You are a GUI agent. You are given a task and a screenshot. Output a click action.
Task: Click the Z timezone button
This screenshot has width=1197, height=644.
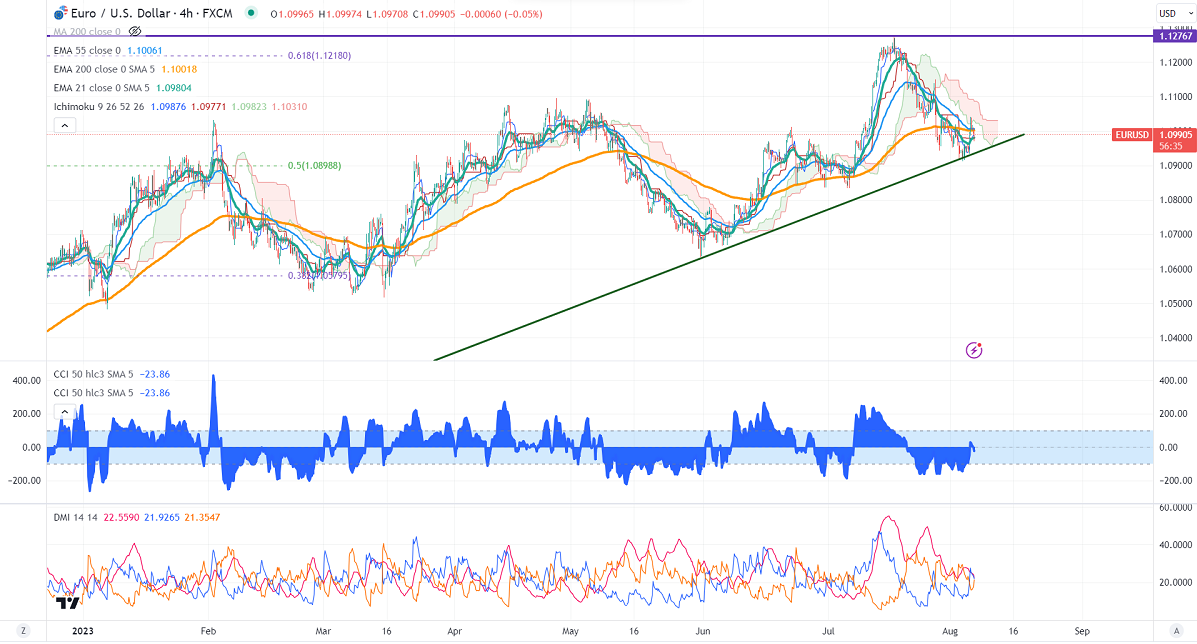[x=24, y=631]
